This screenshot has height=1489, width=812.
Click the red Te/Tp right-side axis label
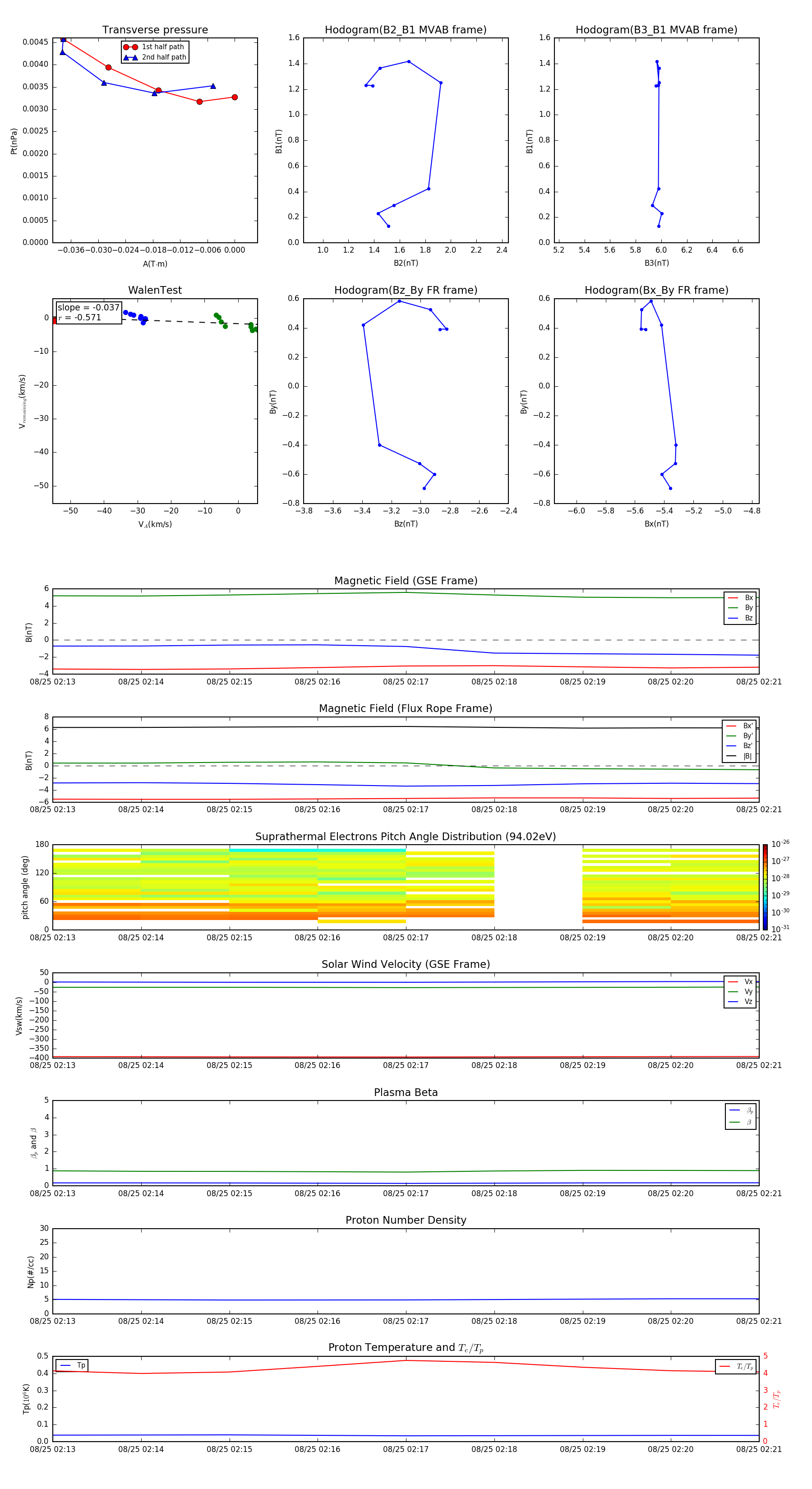coord(777,1399)
